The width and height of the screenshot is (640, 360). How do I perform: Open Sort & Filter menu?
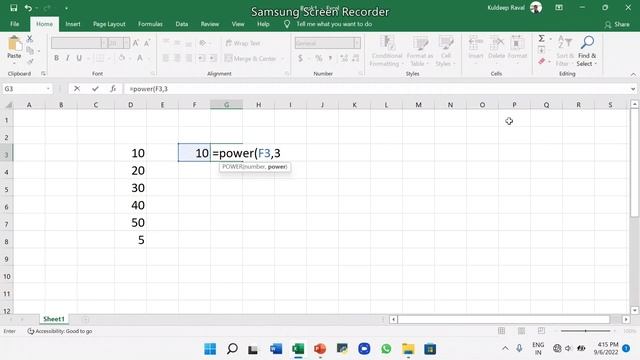(565, 51)
